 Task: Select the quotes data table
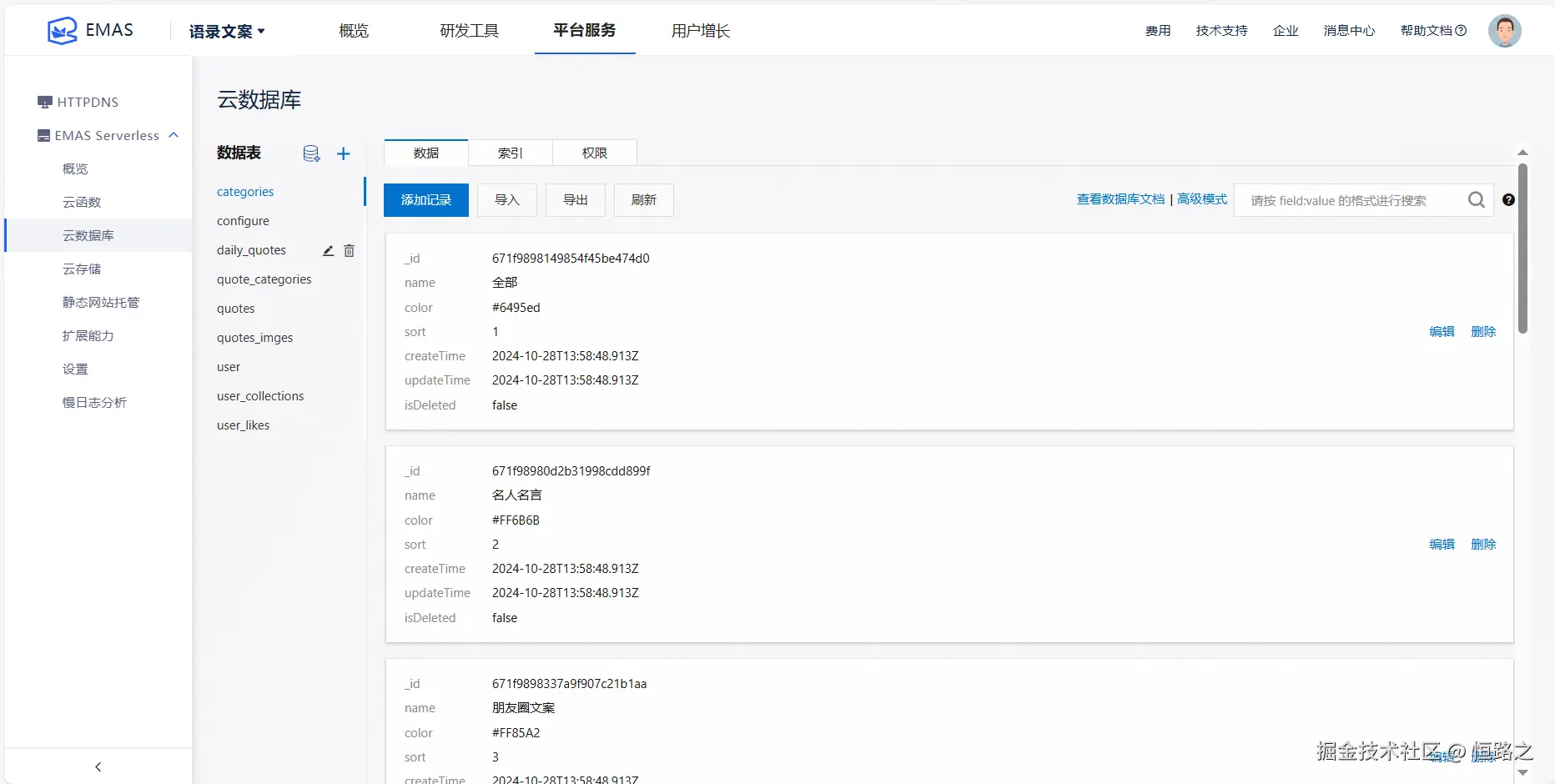pyautogui.click(x=235, y=309)
